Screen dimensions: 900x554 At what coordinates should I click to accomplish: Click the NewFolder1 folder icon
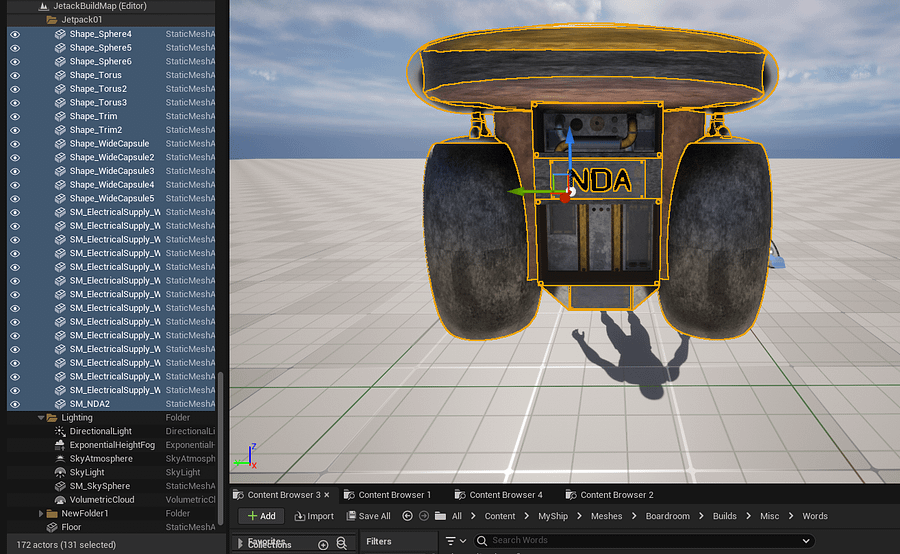click(52, 513)
